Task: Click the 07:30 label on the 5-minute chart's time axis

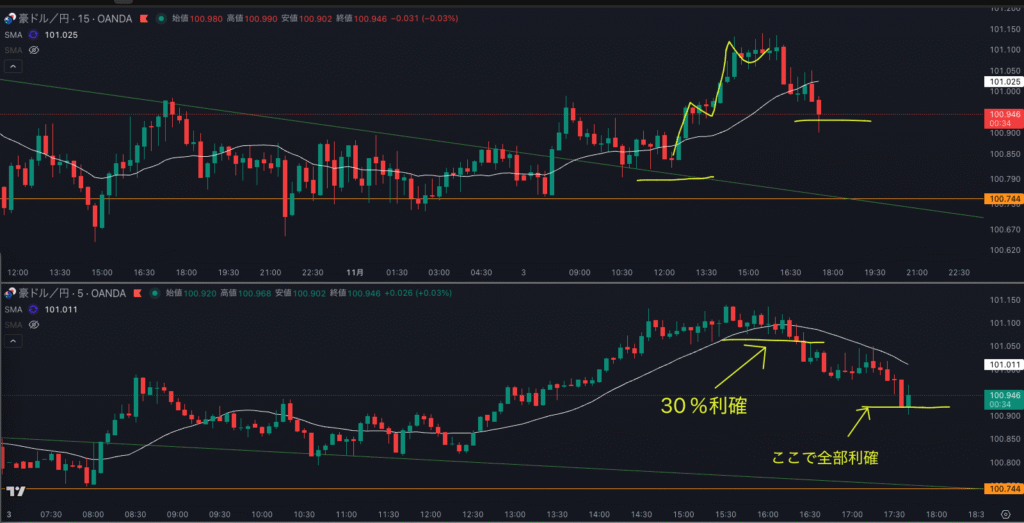Action: 51,514
